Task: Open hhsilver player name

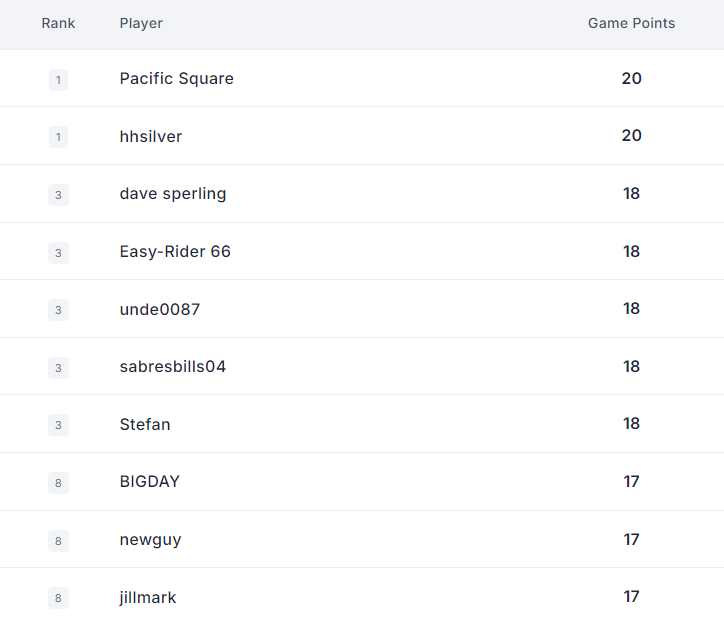Action: [151, 137]
